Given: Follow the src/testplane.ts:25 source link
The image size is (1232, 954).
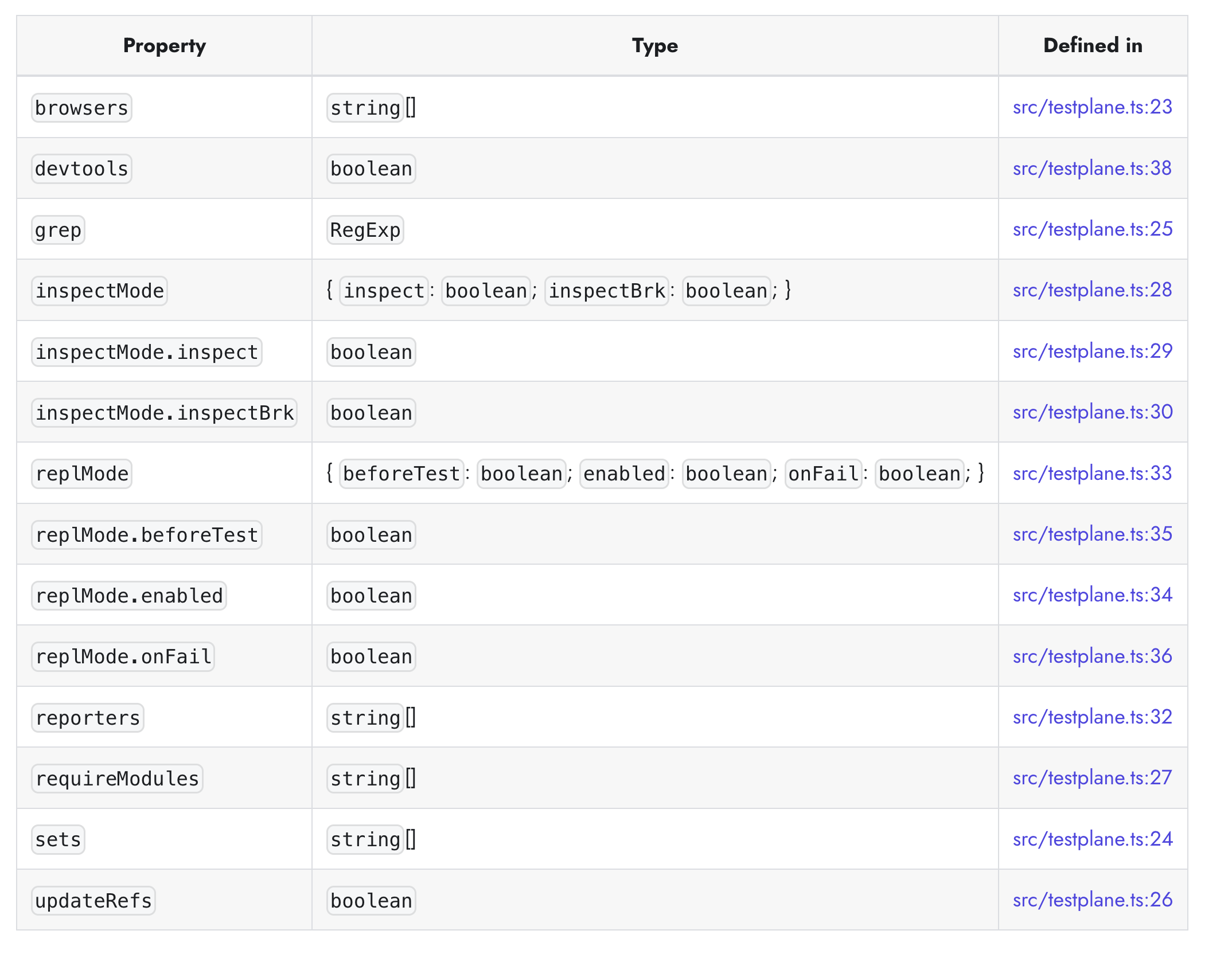Looking at the screenshot, I should [1092, 229].
